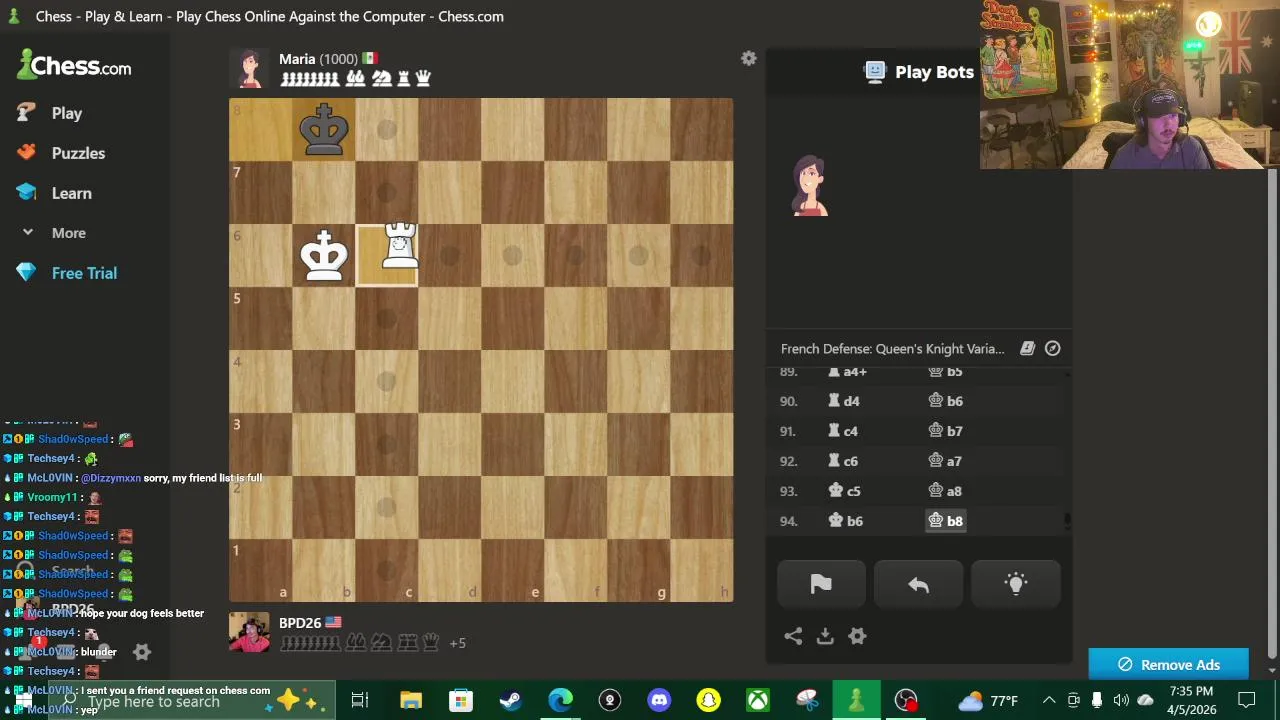Click the Play Bots robot icon
This screenshot has height=720, width=1280.
(875, 71)
